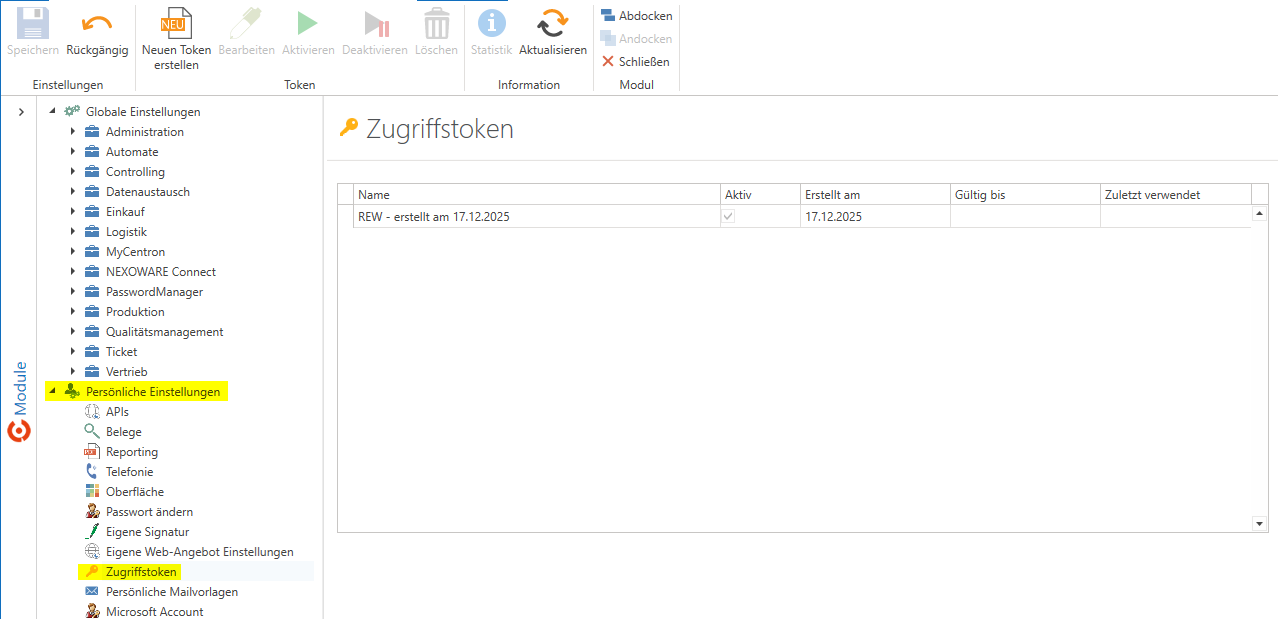Select the Produktion briefcase icon
This screenshot has height=619, width=1278.
pos(92,312)
